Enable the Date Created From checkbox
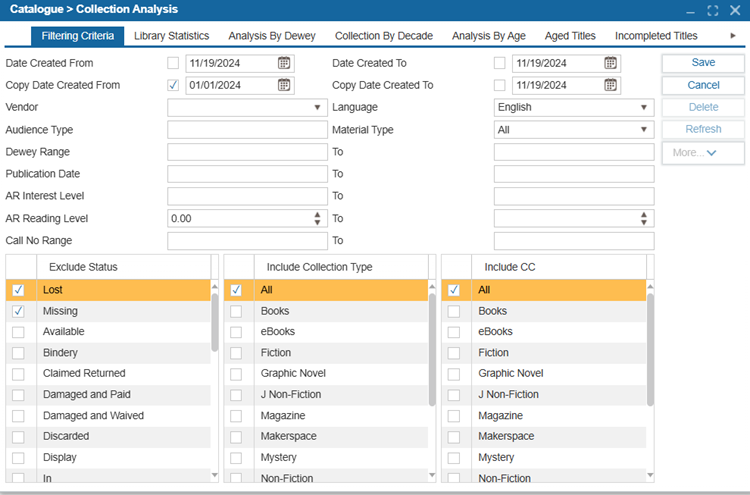Viewport: 750px width, 495px height. point(173,63)
